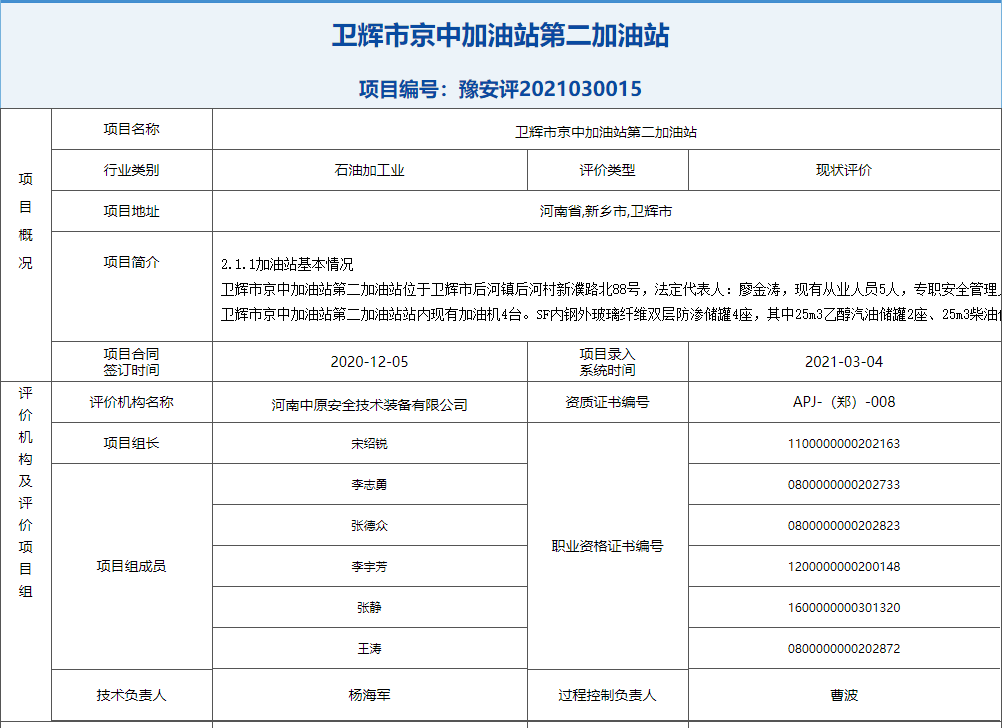Click the 项目简介 label

pyautogui.click(x=132, y=262)
